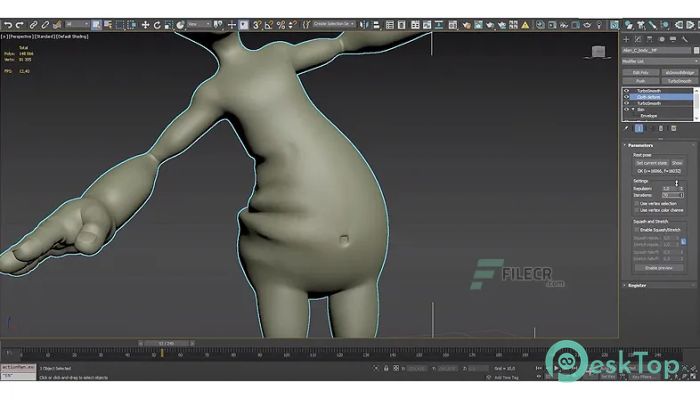Viewport: 700px width, 400px height.
Task: Open Select by Name list icon
Action: 108,25
